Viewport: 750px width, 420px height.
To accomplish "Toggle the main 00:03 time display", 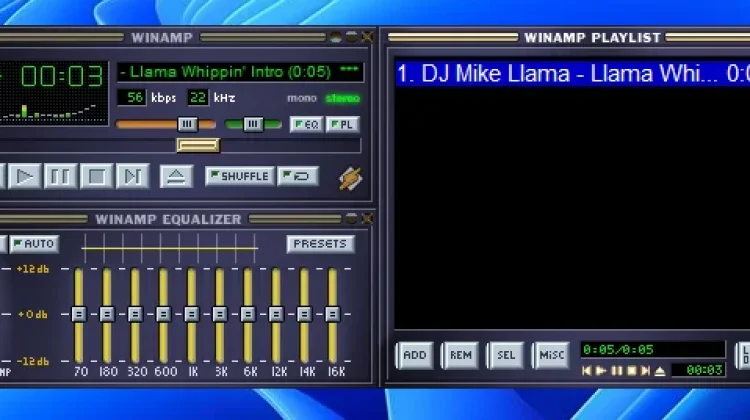I will [62, 76].
